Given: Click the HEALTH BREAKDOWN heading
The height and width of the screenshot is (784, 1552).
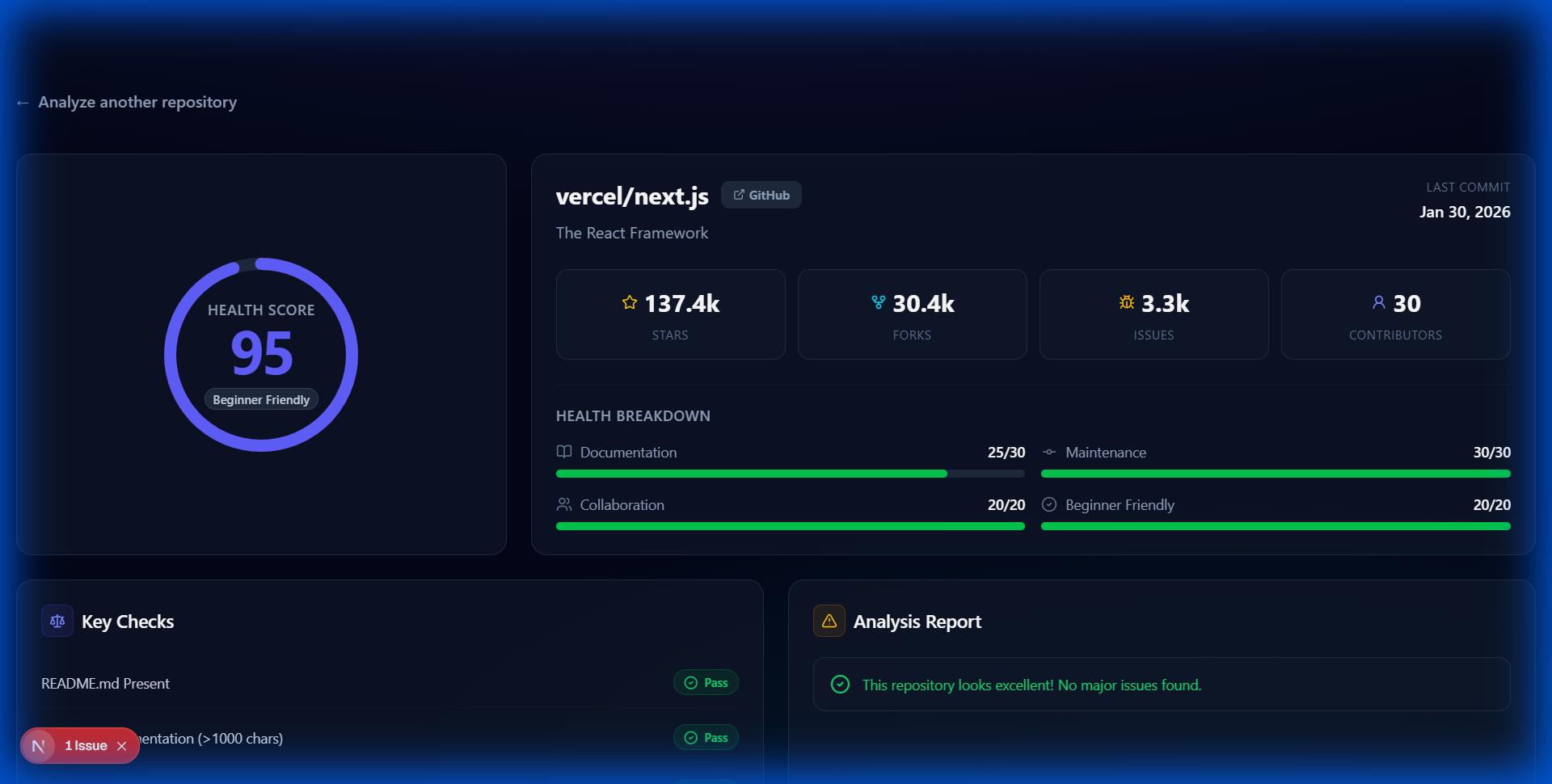Looking at the screenshot, I should click(633, 415).
